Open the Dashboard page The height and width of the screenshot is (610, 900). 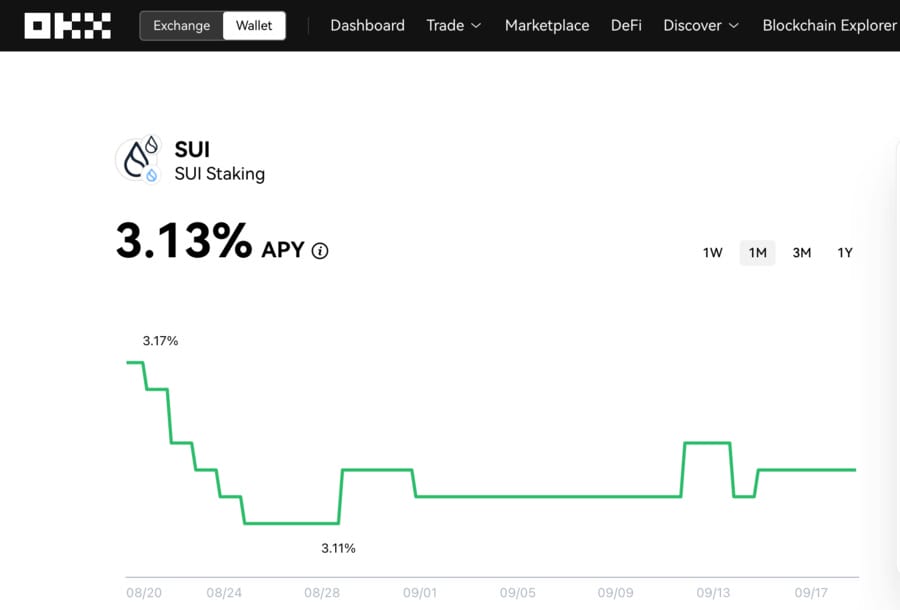pos(367,26)
